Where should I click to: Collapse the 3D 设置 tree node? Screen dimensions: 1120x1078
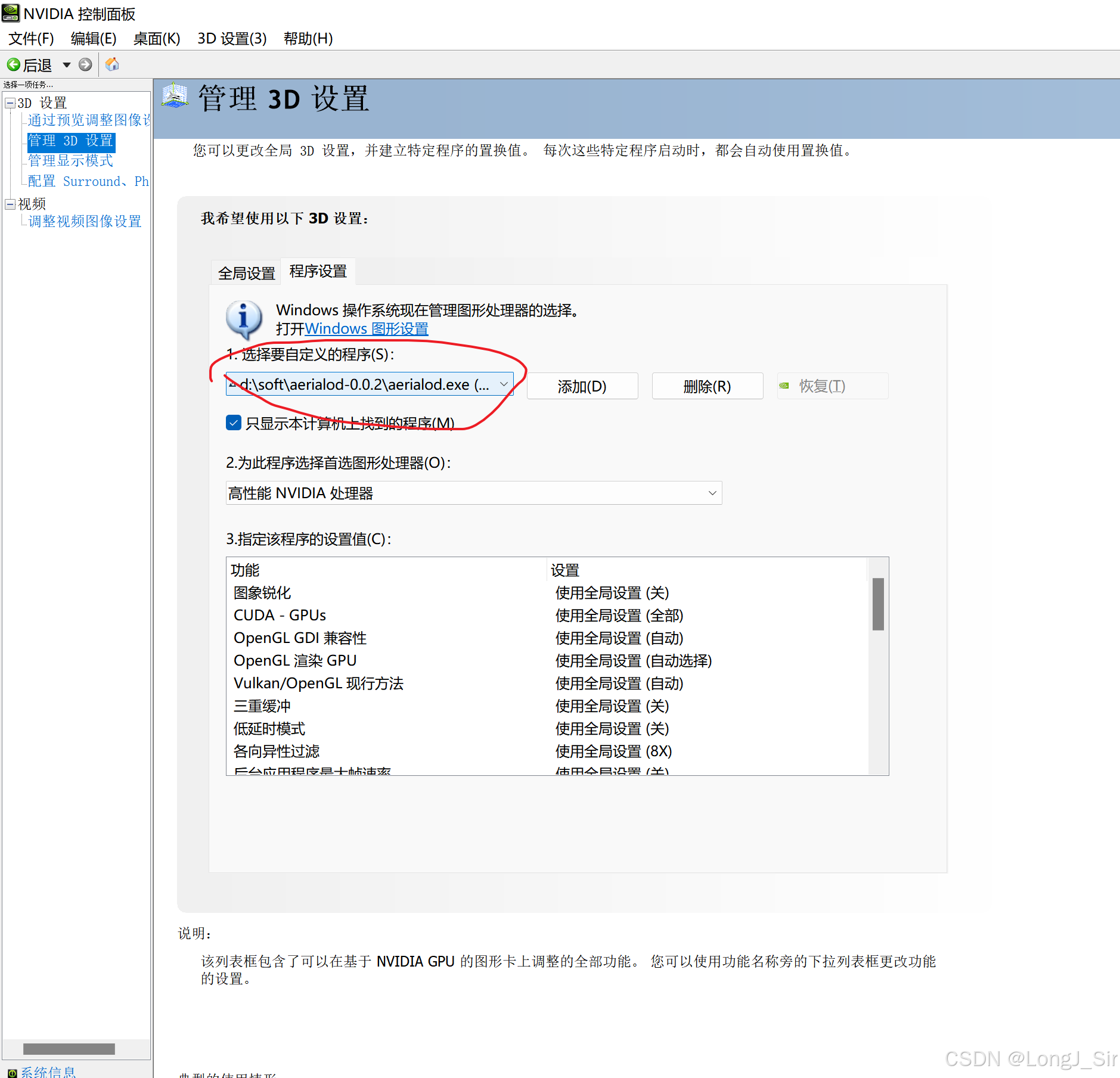coord(10,103)
